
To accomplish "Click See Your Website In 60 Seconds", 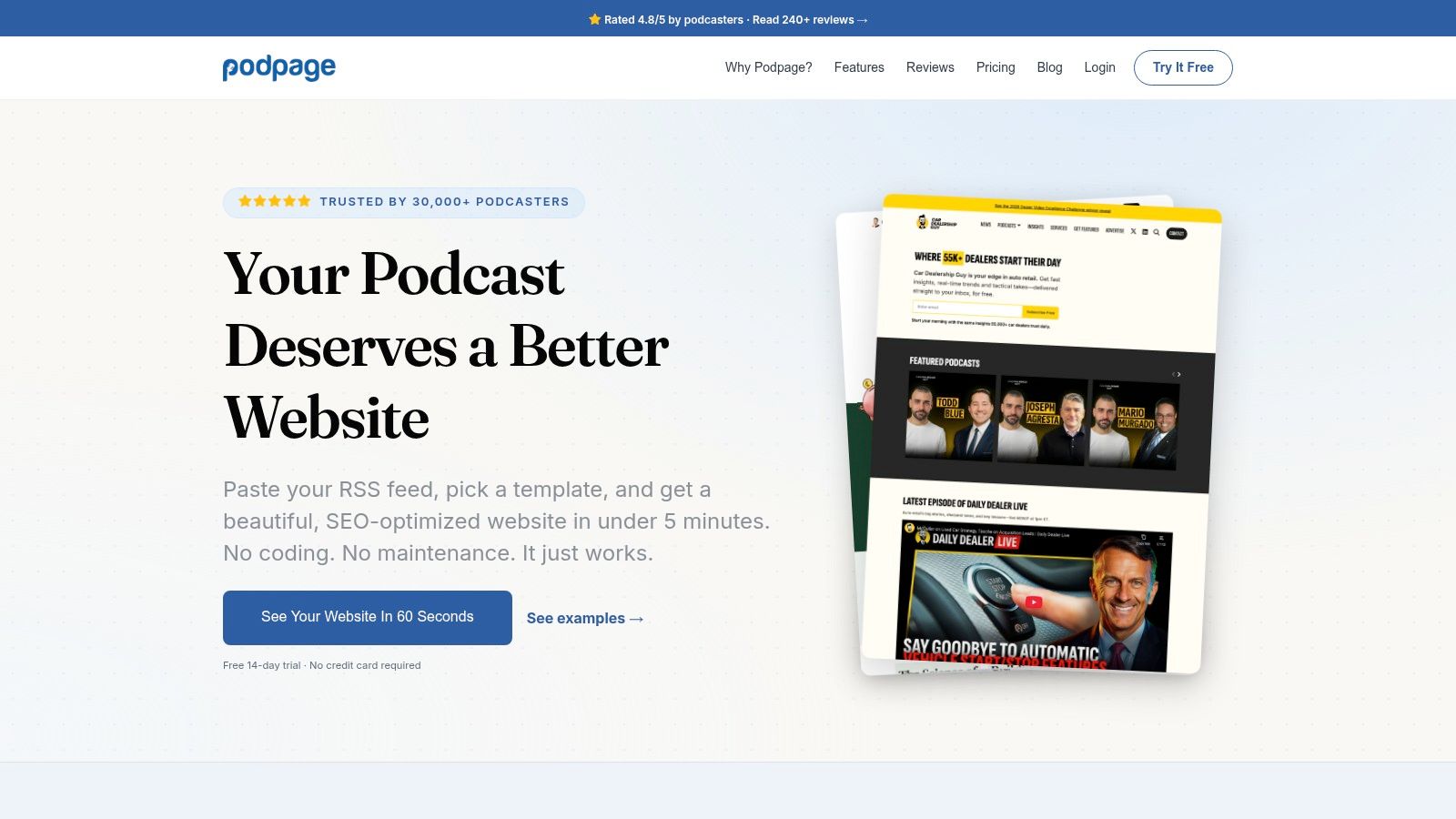I will click(x=368, y=618).
